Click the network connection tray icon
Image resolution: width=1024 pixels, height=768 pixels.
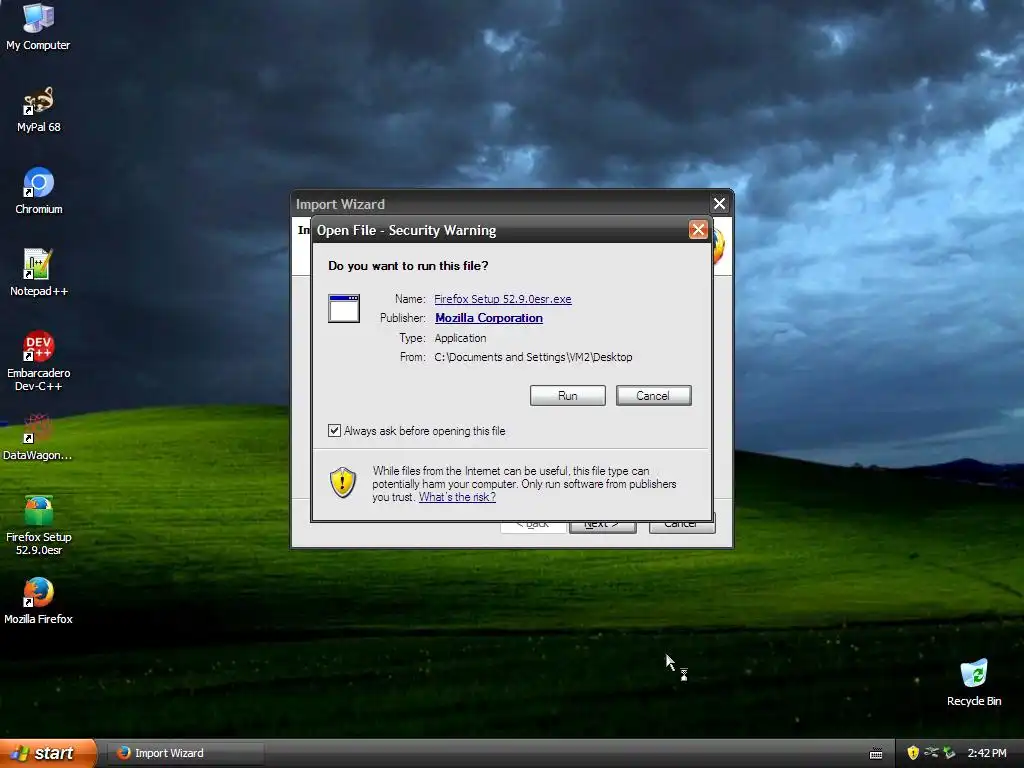[931, 753]
